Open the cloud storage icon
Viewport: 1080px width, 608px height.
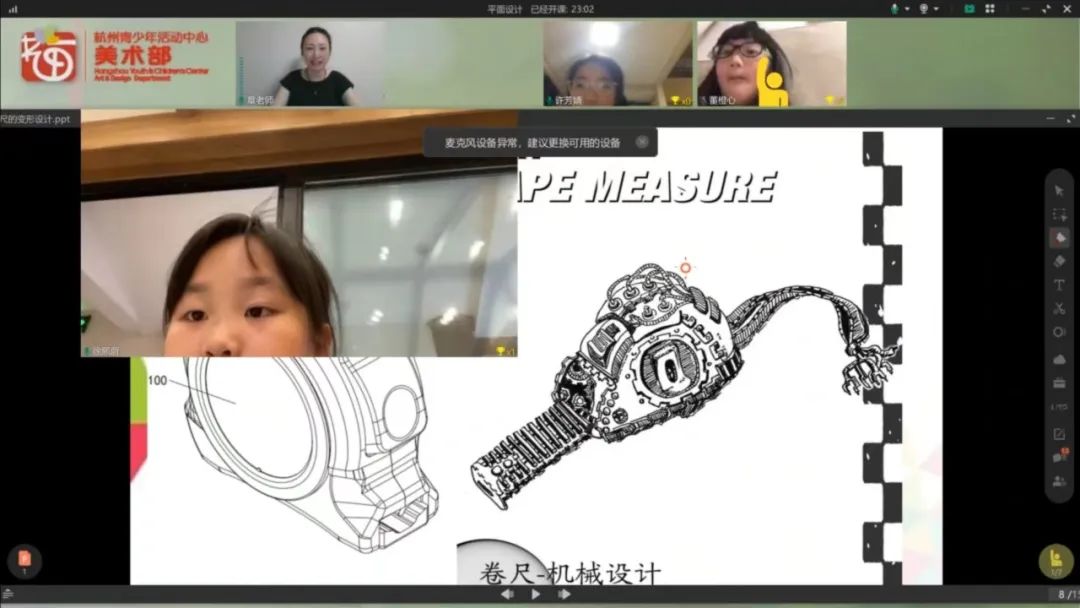(x=1059, y=359)
